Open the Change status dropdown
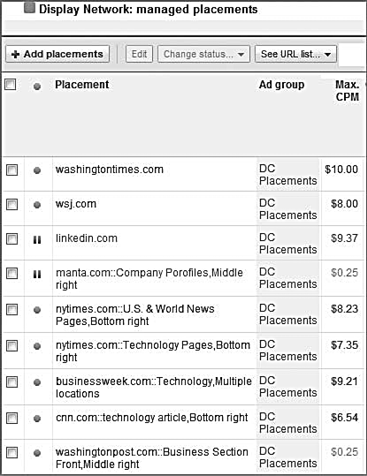This screenshot has width=367, height=476. tap(204, 54)
